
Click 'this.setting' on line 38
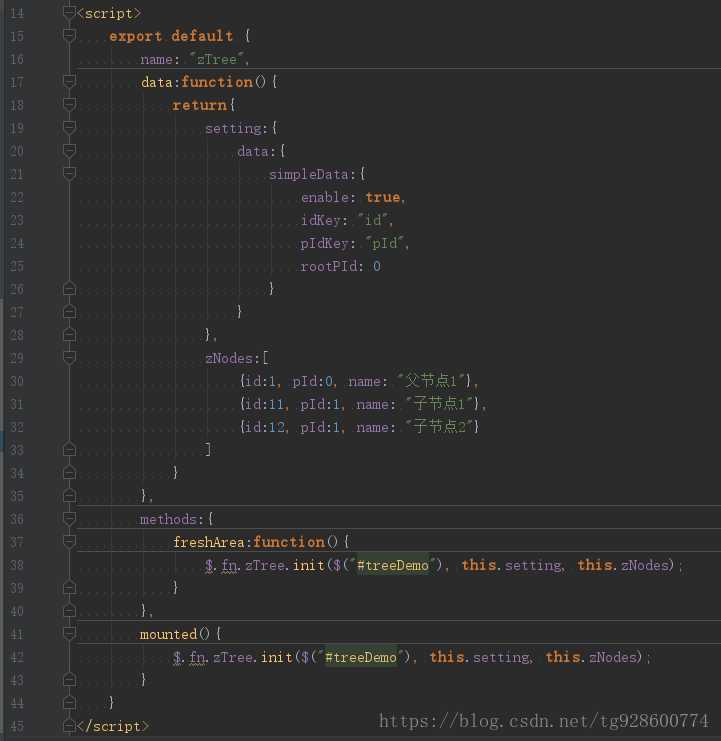[511, 565]
